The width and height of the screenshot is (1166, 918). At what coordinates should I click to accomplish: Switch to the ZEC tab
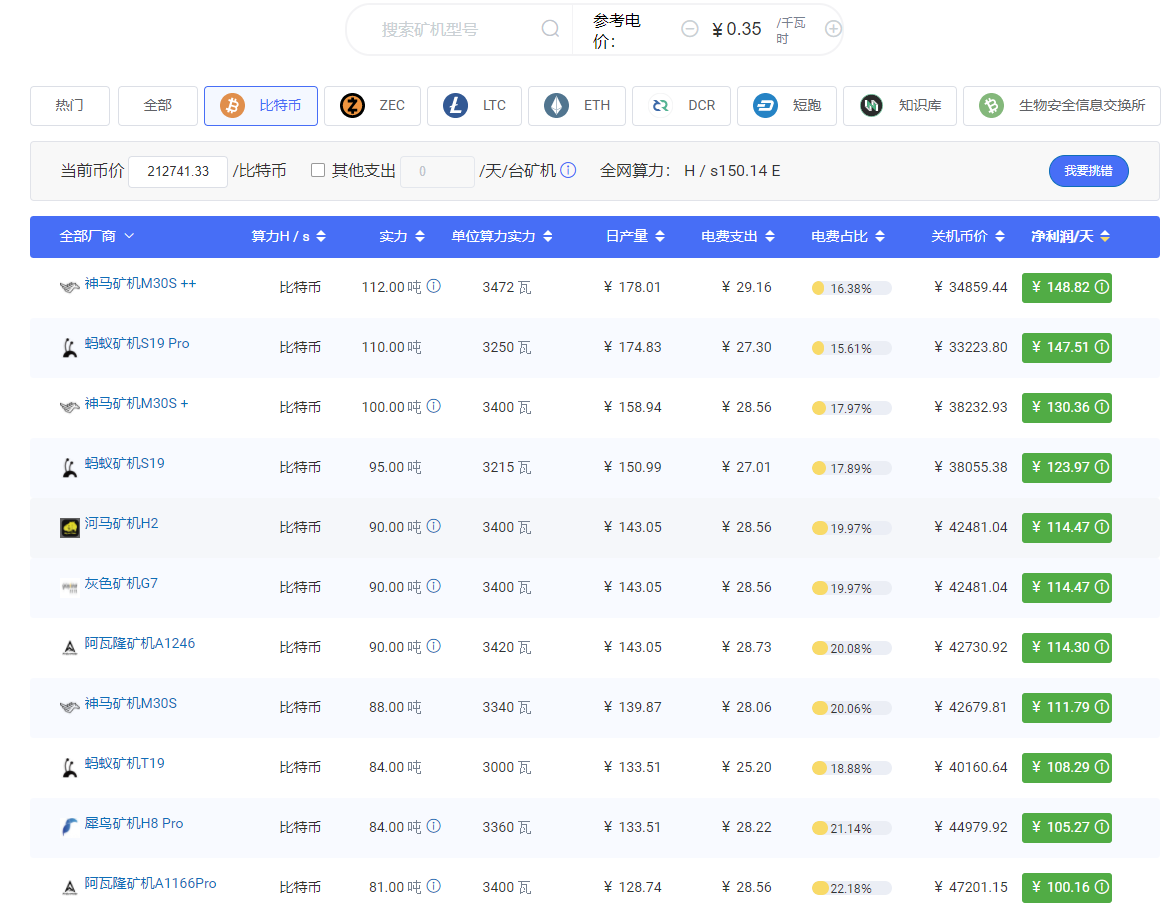tap(373, 106)
